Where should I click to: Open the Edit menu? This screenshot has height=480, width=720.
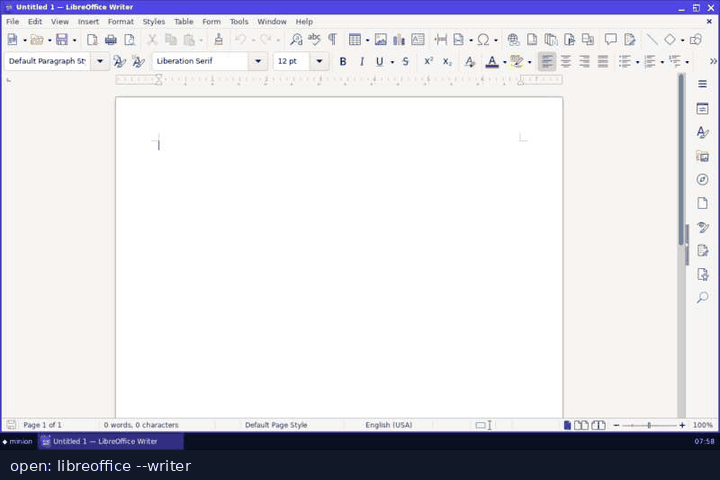click(35, 22)
